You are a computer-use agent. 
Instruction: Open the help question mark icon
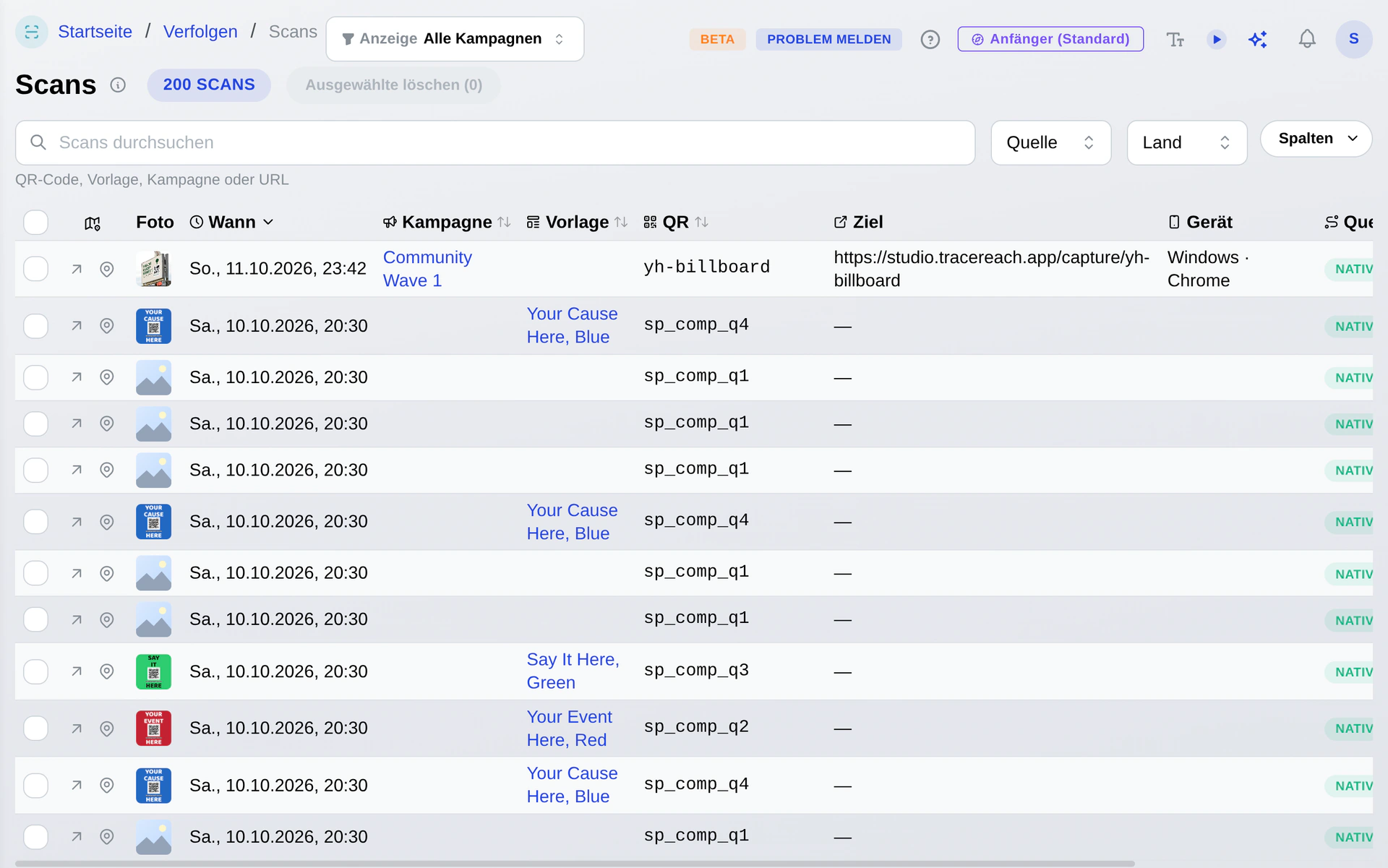[x=930, y=39]
